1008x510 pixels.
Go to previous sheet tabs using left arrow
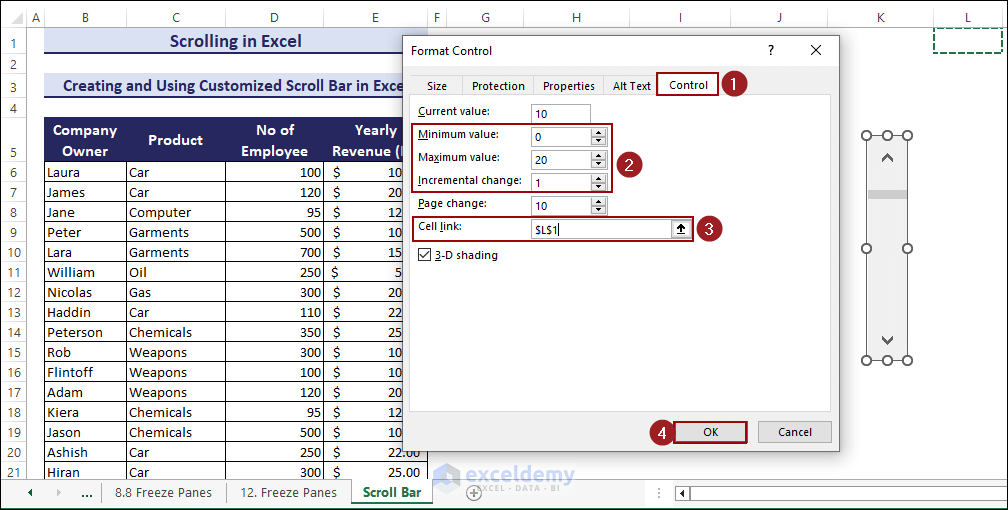pos(30,493)
